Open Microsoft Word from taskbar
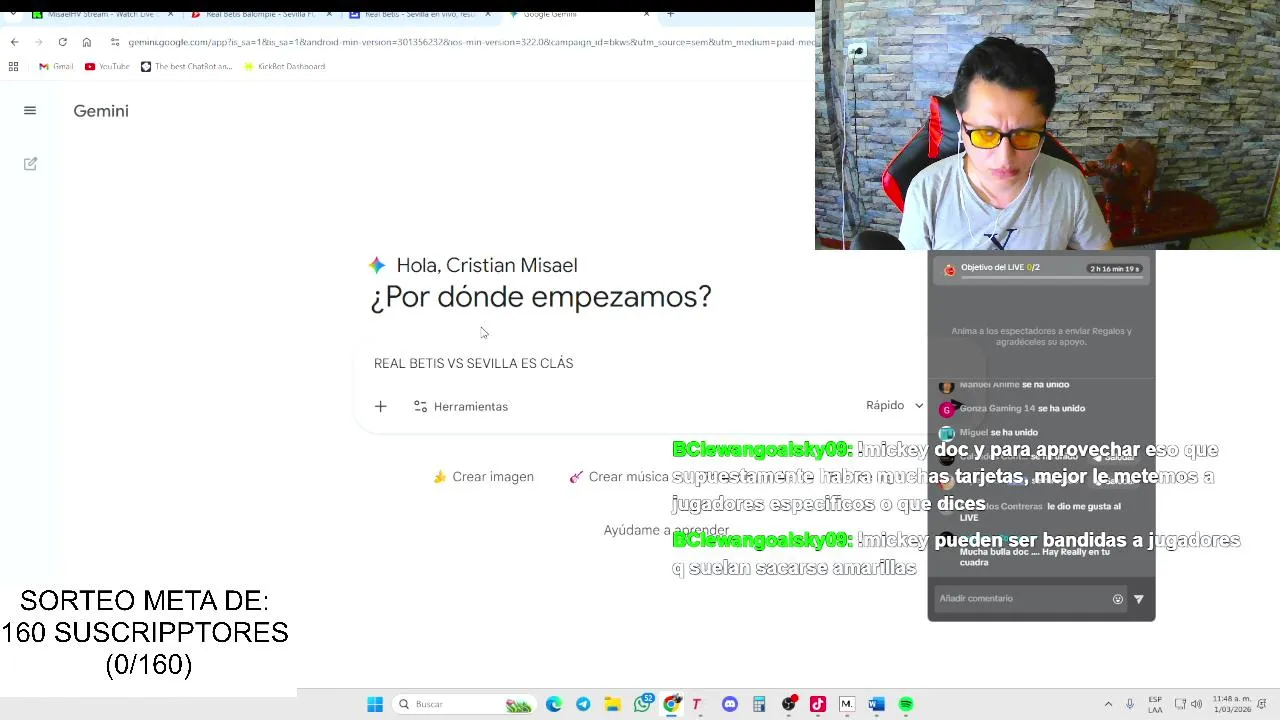The image size is (1280, 720). [877, 704]
